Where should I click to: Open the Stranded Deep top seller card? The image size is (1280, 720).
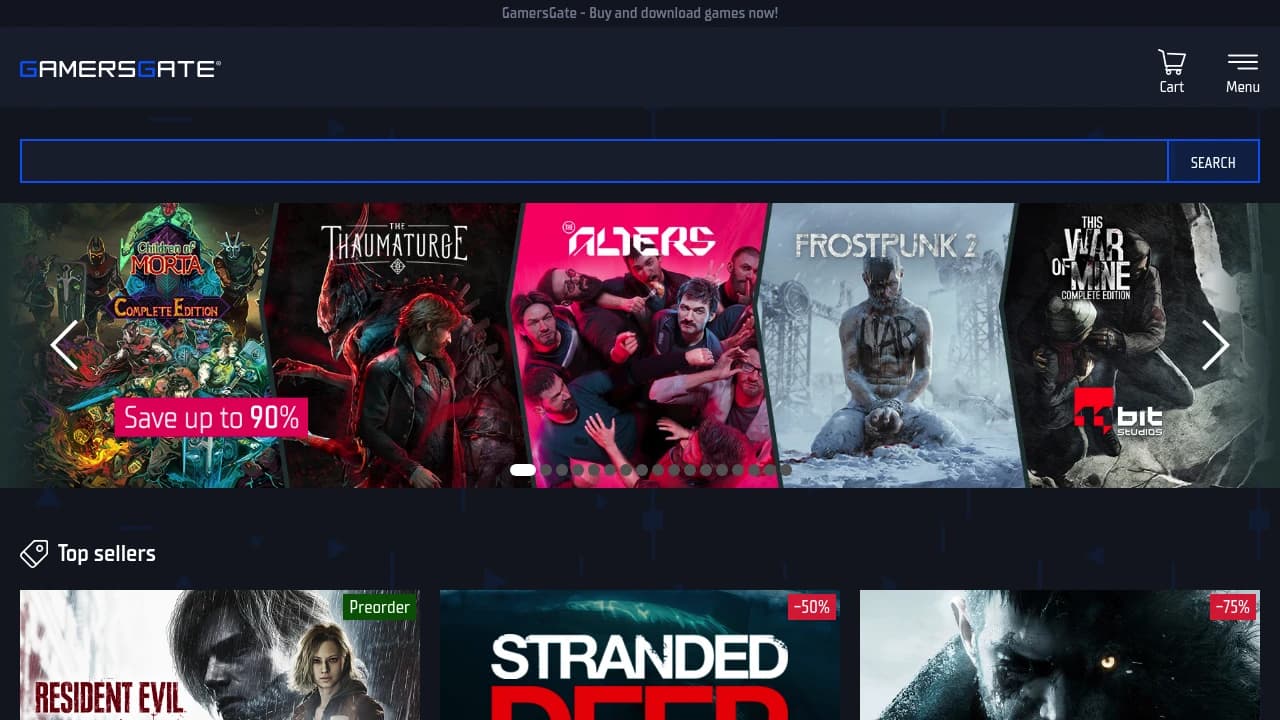point(640,655)
